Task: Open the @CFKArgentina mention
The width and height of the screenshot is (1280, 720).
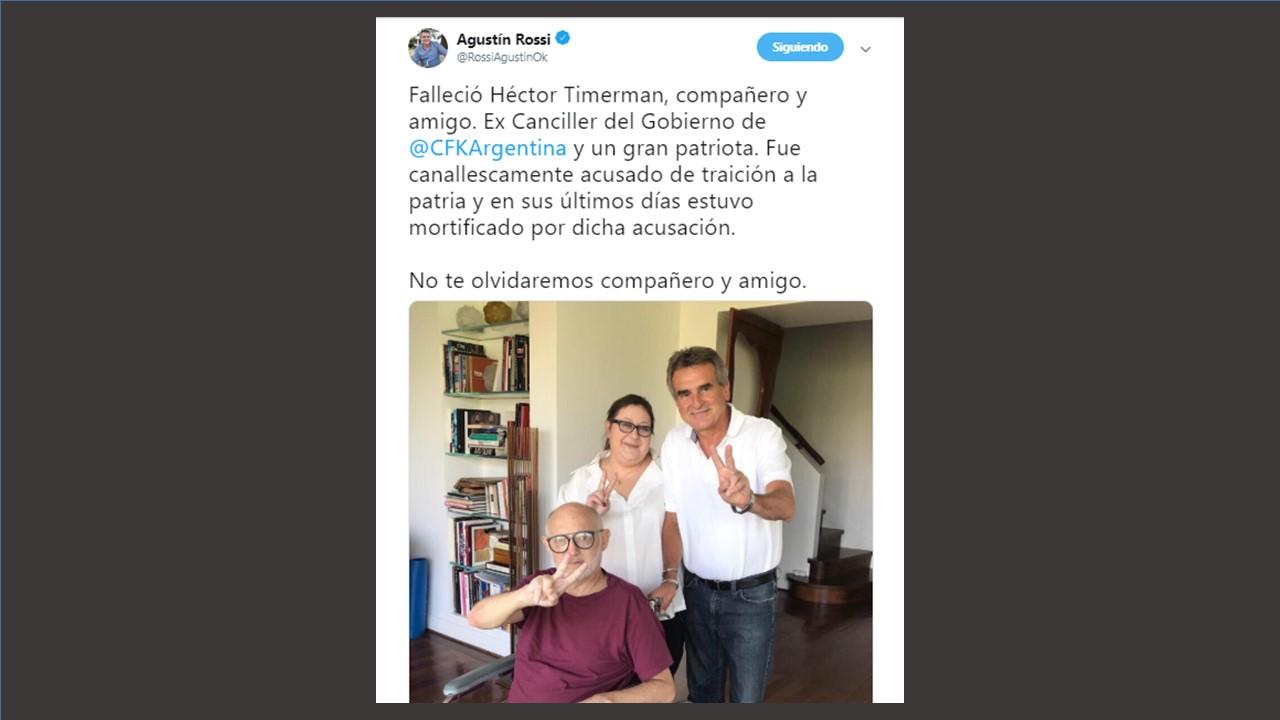Action: point(488,149)
